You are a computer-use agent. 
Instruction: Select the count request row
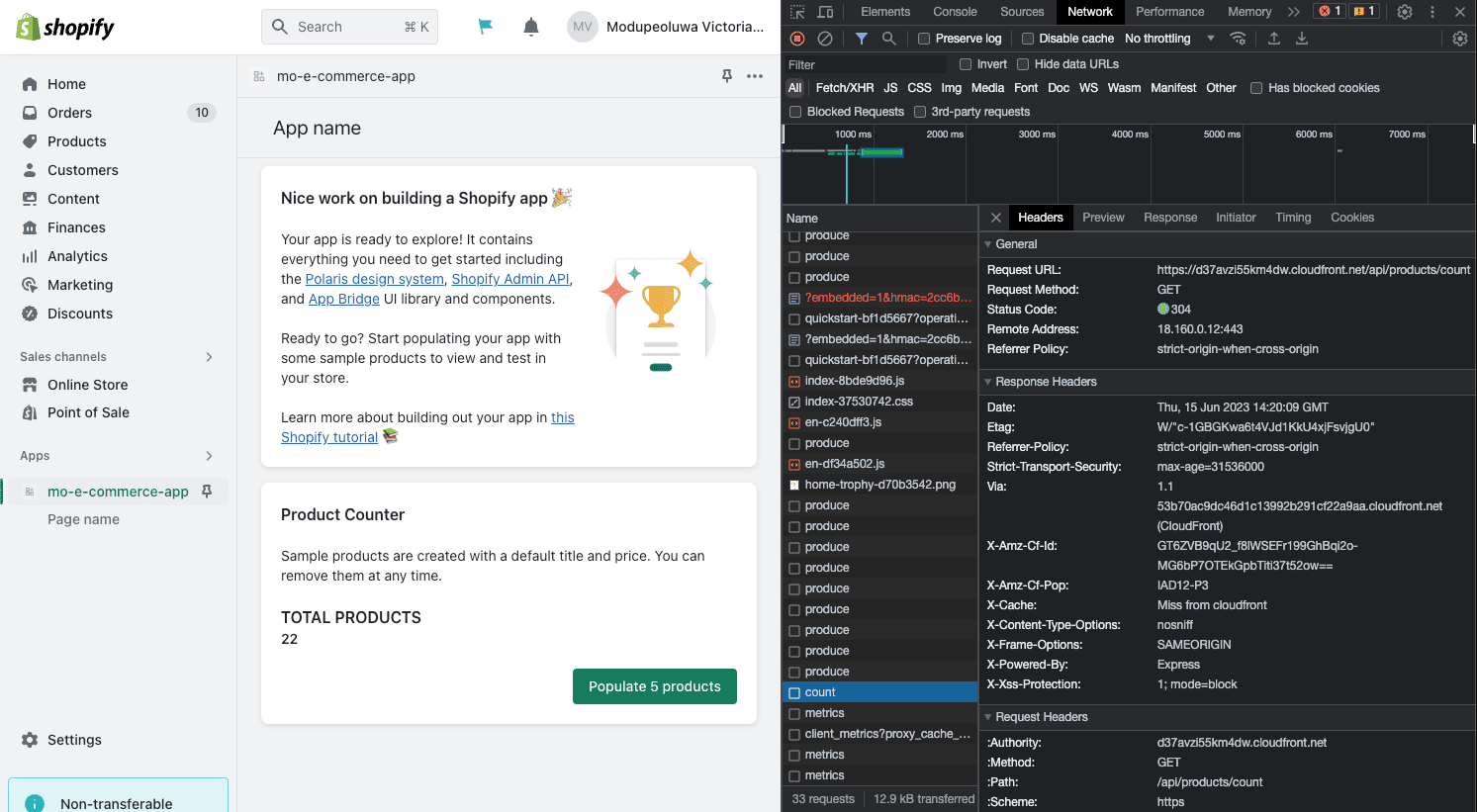tap(879, 692)
